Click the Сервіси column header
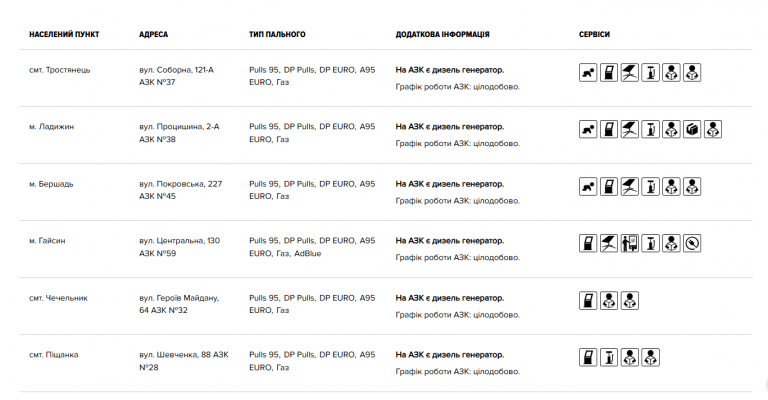768x400 pixels. tap(594, 34)
